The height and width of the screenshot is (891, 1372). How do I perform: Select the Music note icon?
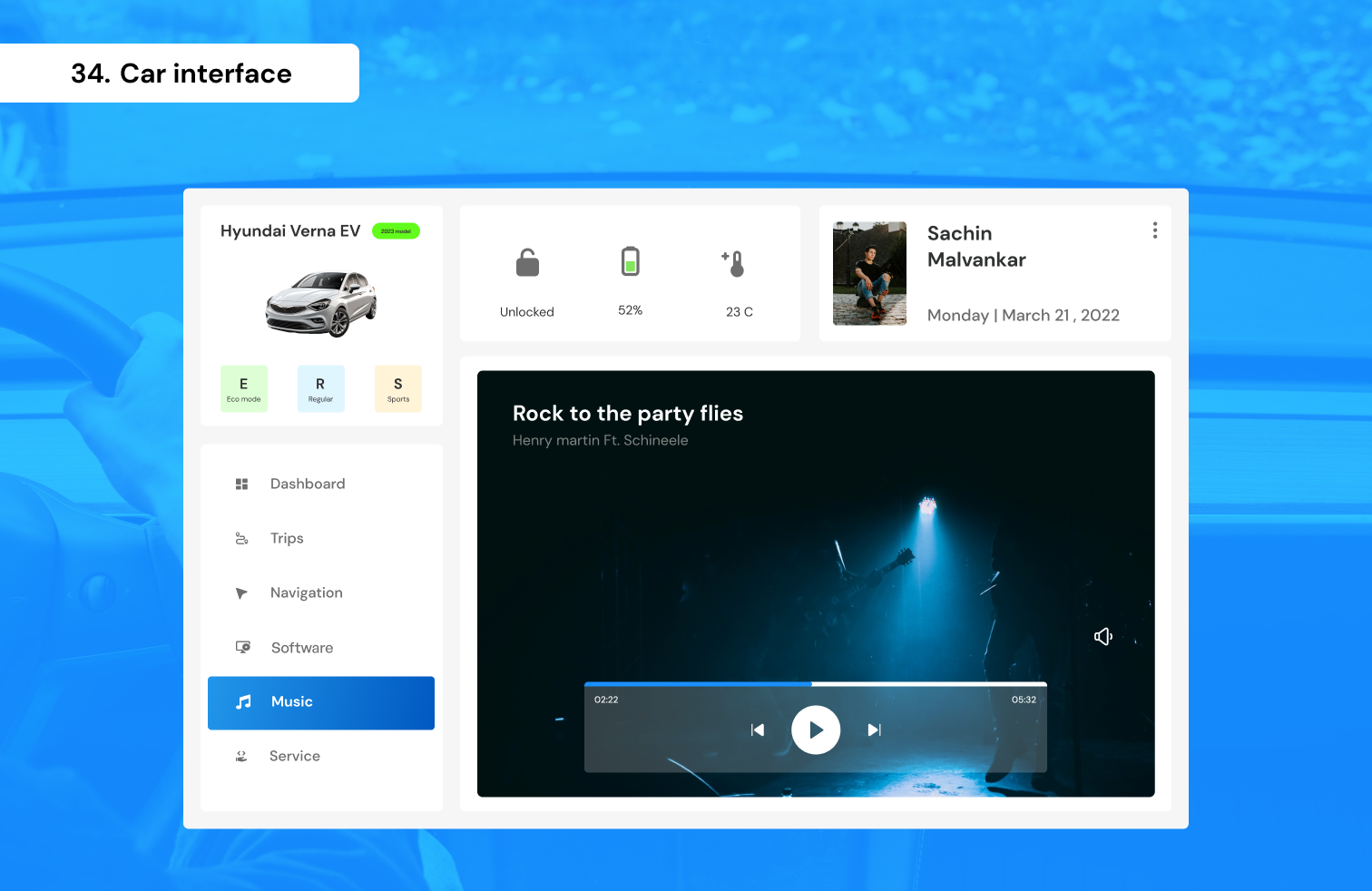click(241, 701)
